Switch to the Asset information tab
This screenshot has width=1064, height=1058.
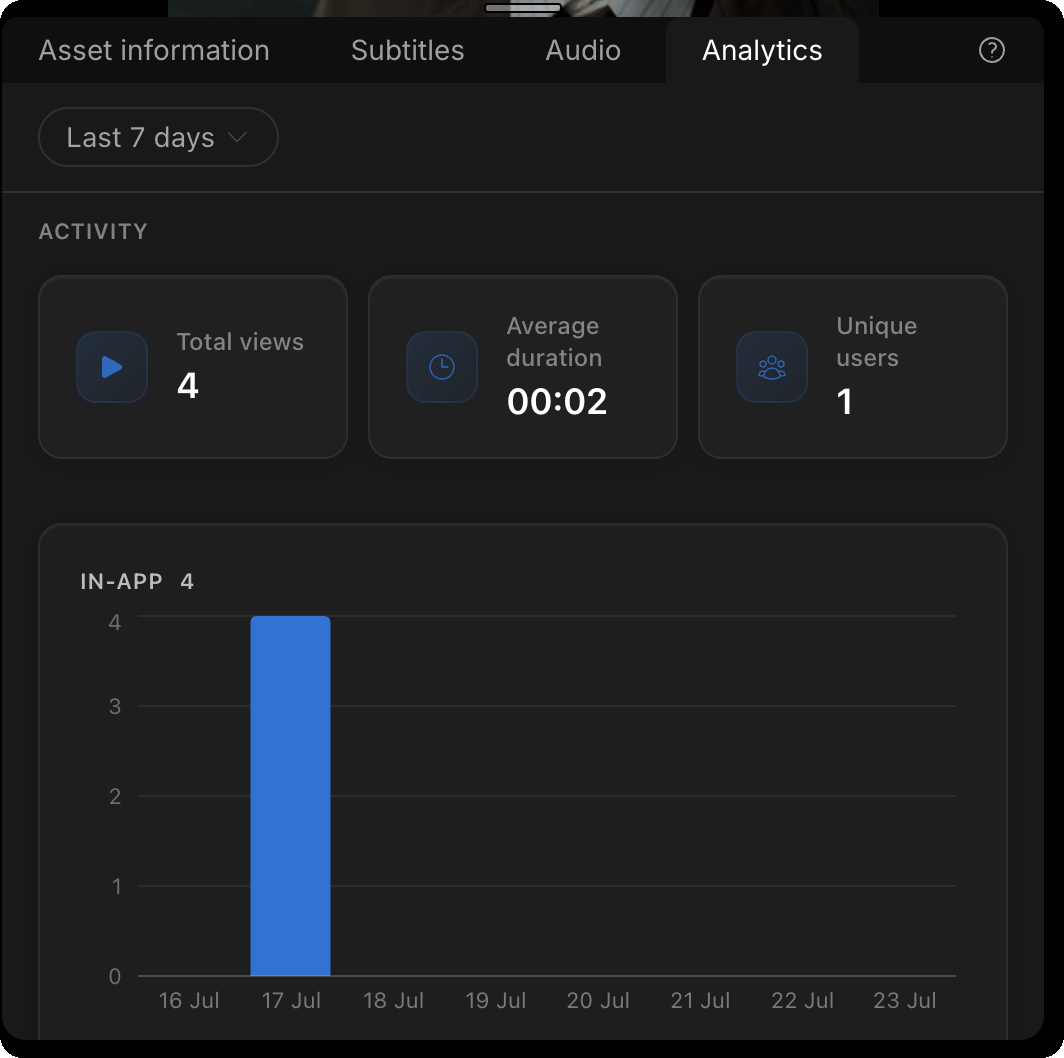[x=154, y=51]
